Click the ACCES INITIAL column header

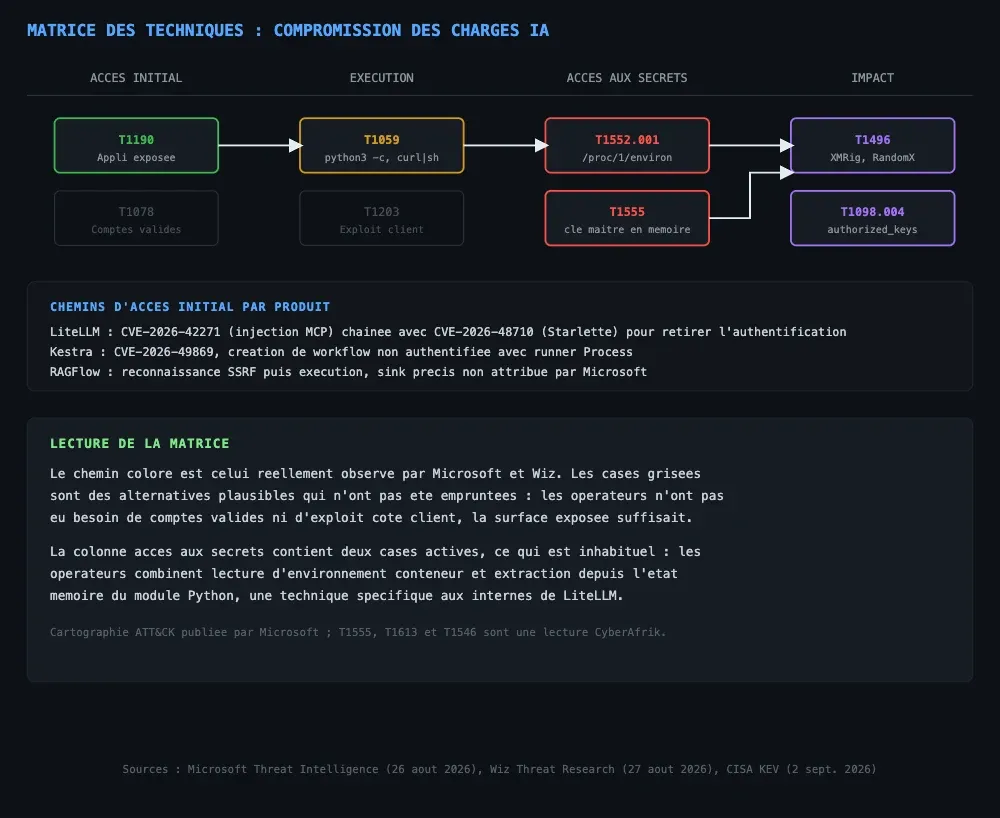click(x=136, y=78)
